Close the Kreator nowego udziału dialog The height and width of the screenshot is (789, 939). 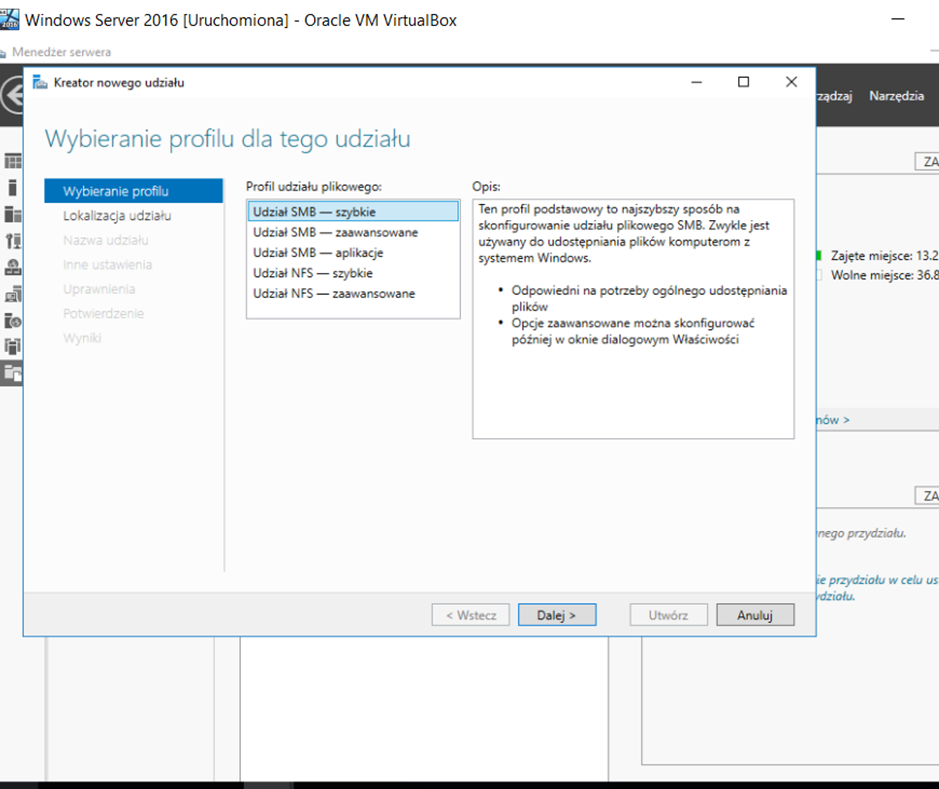pyautogui.click(x=791, y=82)
